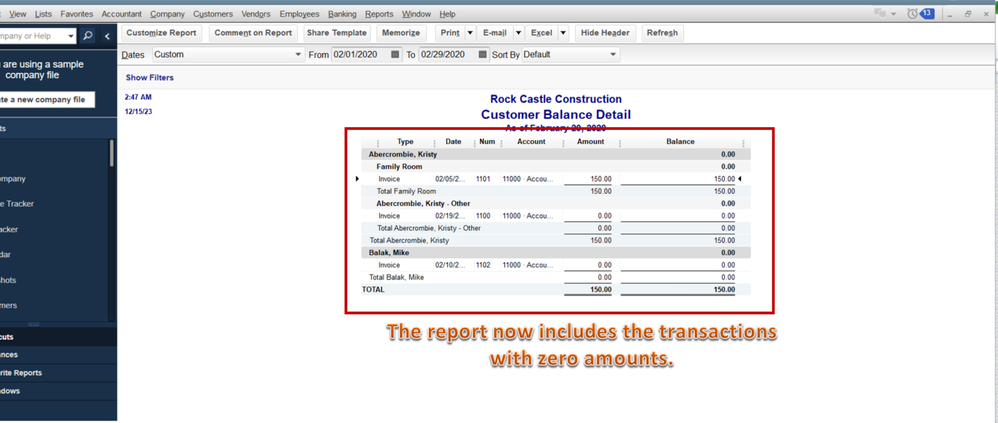This screenshot has width=998, height=423.
Task: Open the Company menu
Action: 167,14
